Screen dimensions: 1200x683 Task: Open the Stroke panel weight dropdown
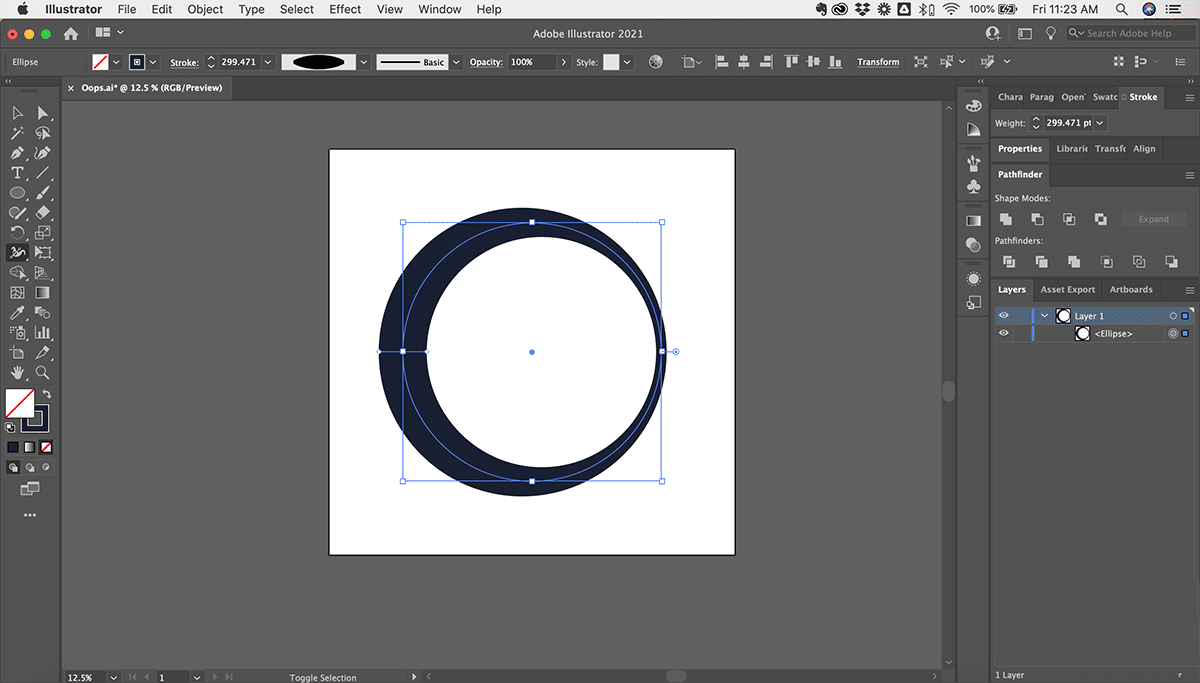pyautogui.click(x=1100, y=123)
